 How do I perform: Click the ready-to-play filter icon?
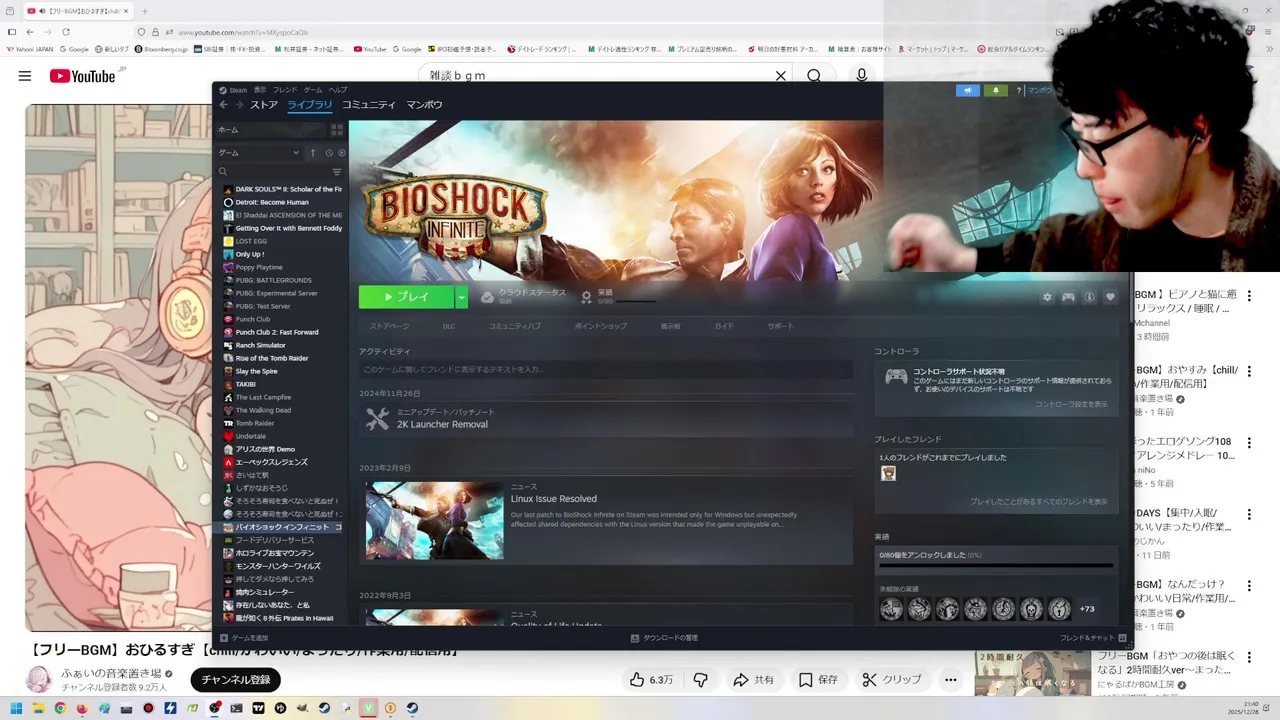click(x=341, y=153)
